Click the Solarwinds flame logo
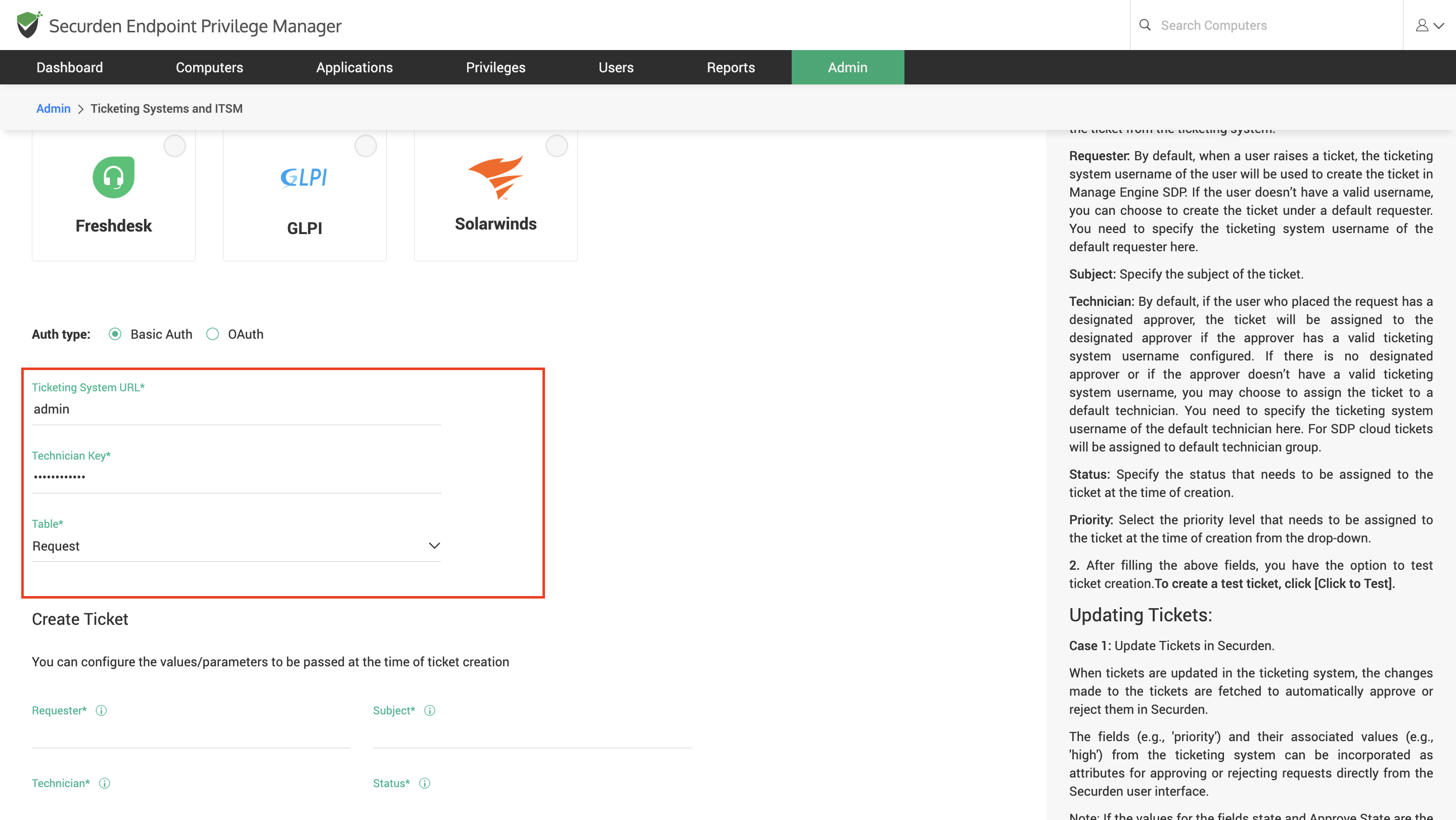 [495, 177]
